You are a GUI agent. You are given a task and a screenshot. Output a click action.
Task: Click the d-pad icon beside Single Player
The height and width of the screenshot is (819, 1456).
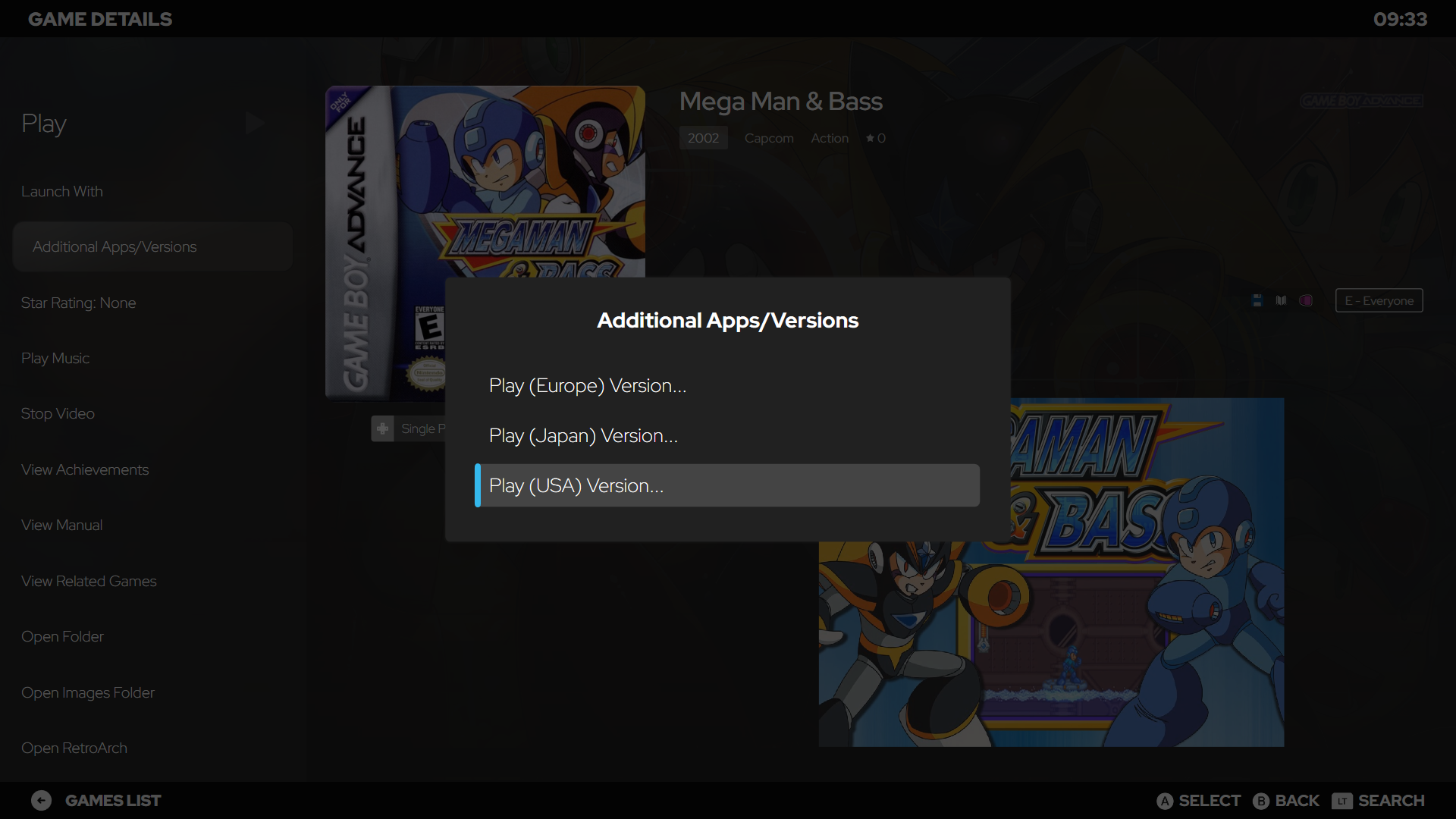tap(382, 428)
